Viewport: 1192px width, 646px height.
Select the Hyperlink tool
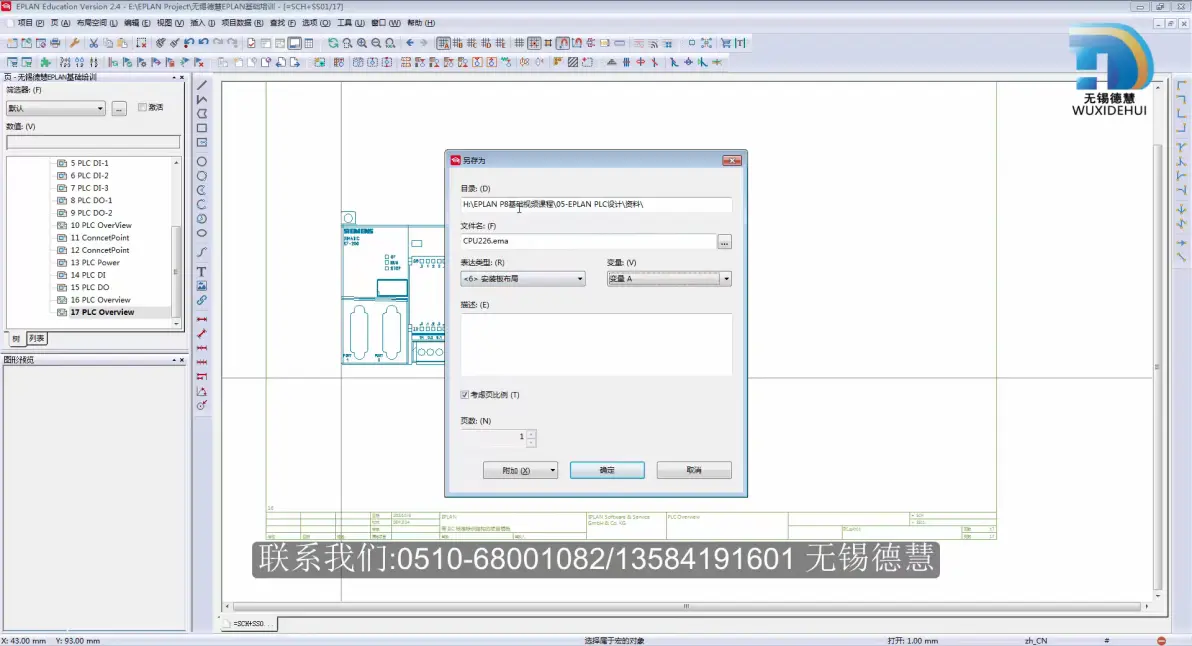click(201, 300)
